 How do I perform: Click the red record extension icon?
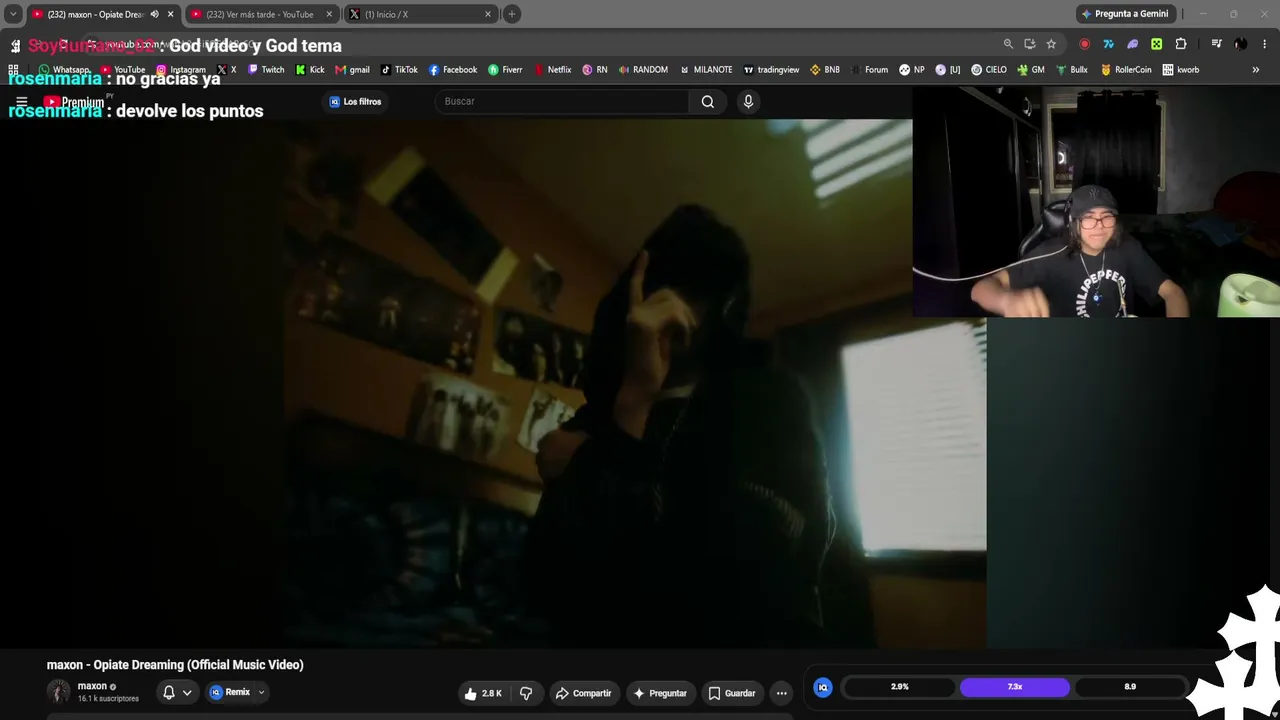1084,44
